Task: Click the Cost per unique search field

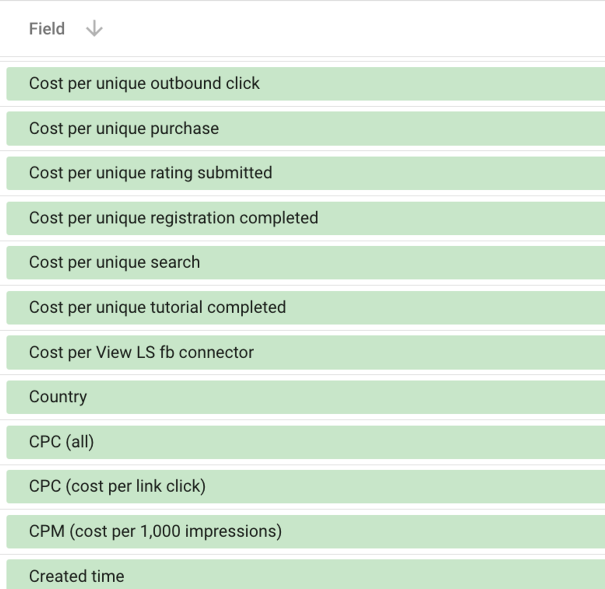Action: [114, 262]
